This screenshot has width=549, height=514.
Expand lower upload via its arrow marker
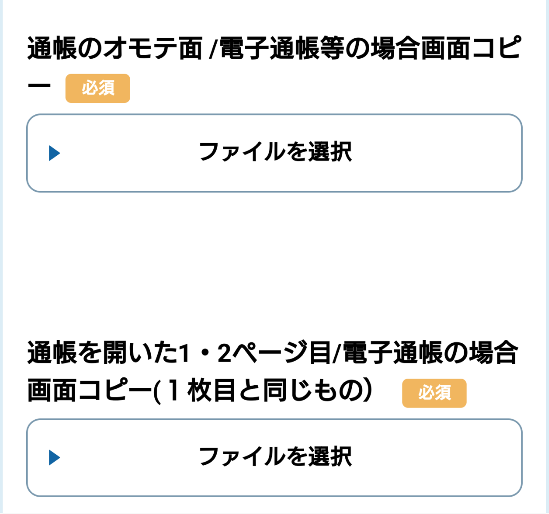[54, 458]
